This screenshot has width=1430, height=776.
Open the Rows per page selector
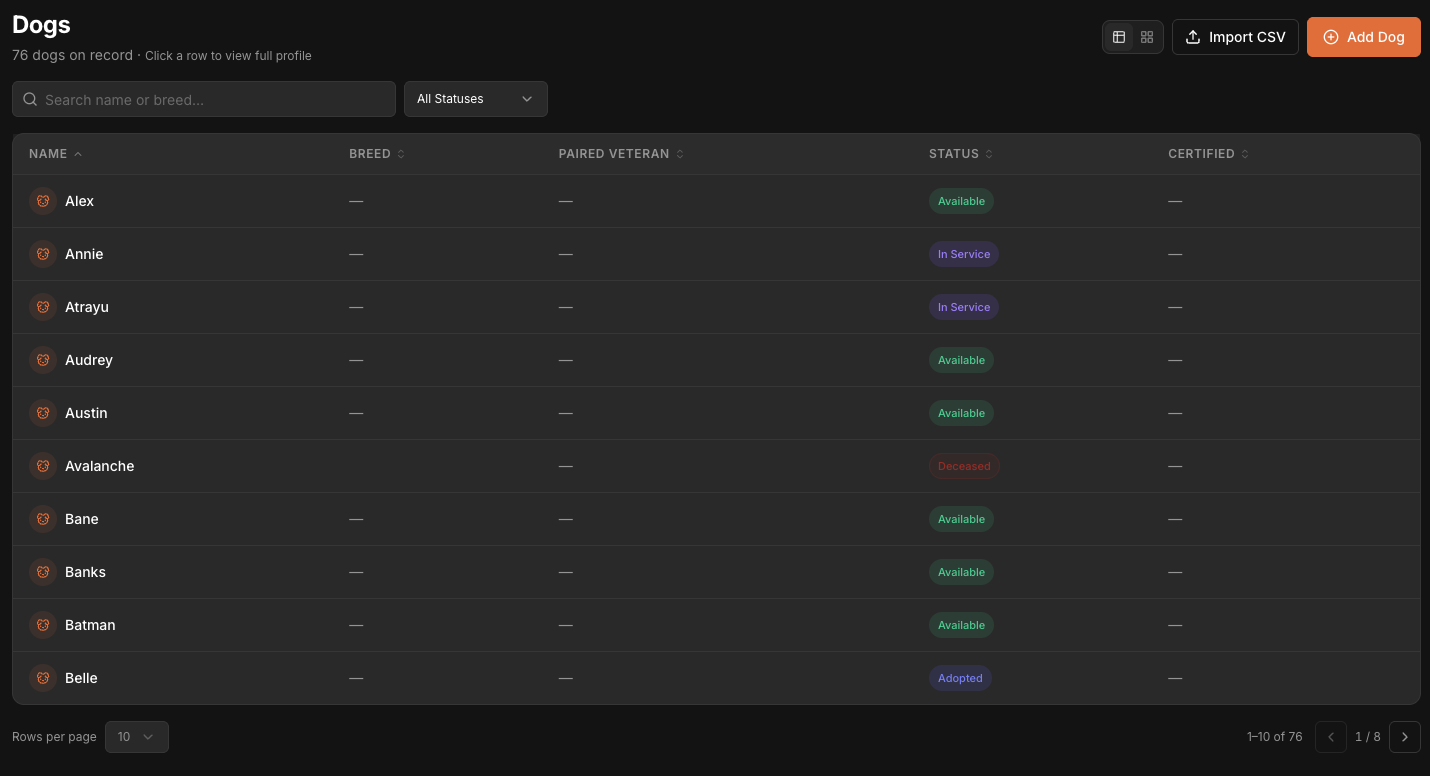pos(136,737)
